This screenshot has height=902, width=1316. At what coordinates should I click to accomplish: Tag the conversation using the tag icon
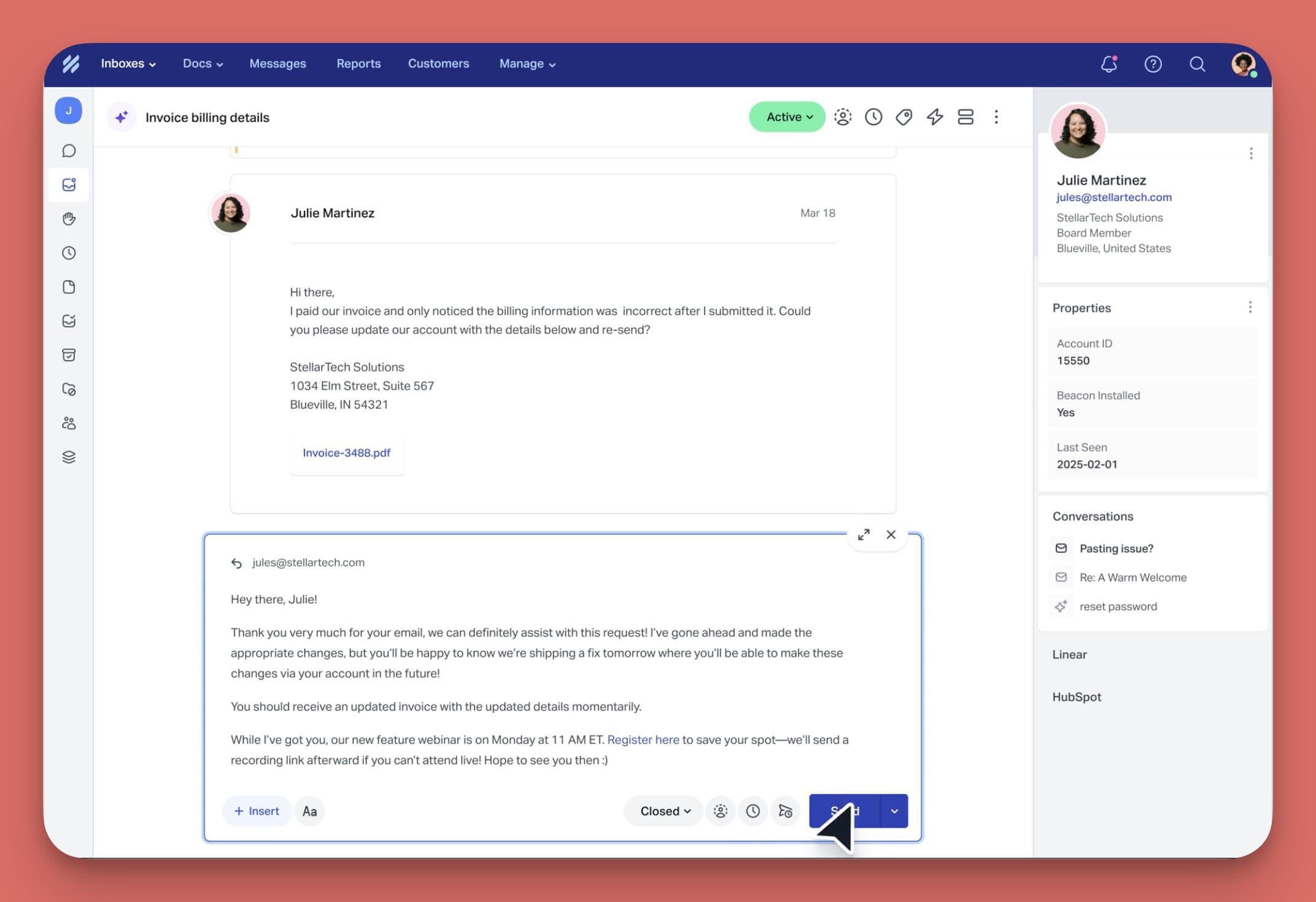(x=904, y=117)
